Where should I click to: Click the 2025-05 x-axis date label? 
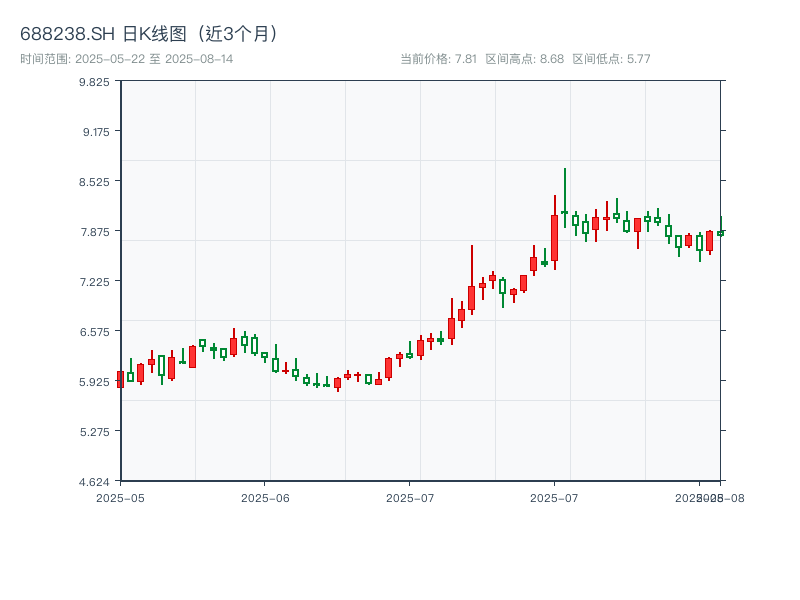[x=120, y=497]
